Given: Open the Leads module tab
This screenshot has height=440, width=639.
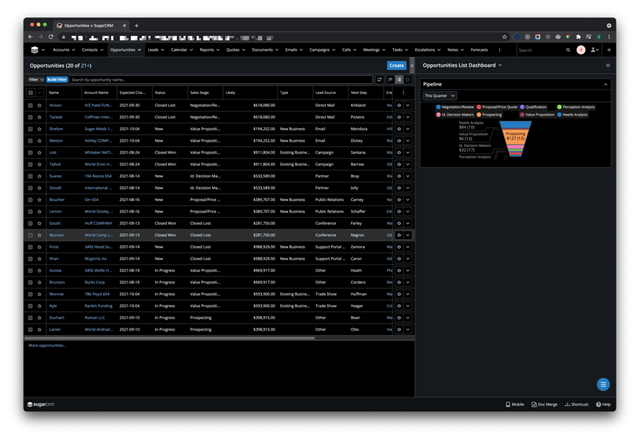Looking at the screenshot, I should (154, 49).
